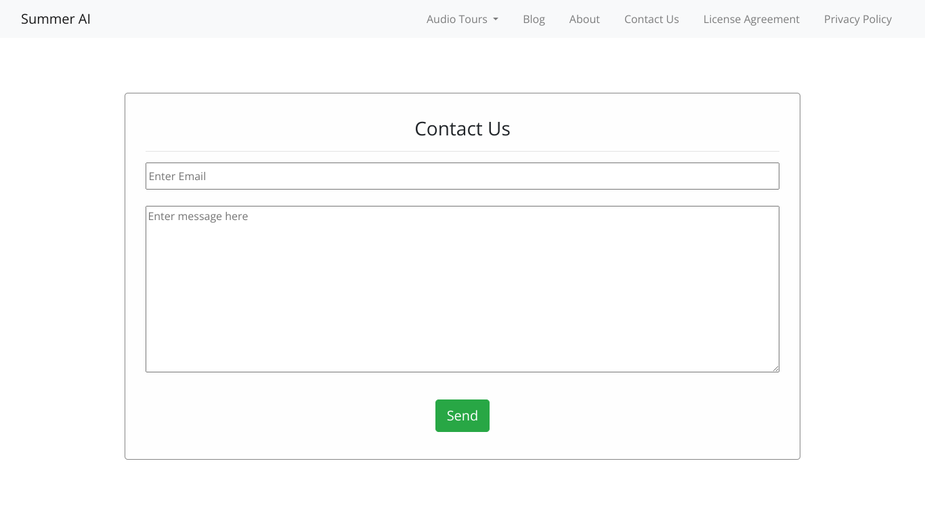Screen dimensions: 925x520
Task: Click the text area resize handle corner
Action: tap(775, 368)
